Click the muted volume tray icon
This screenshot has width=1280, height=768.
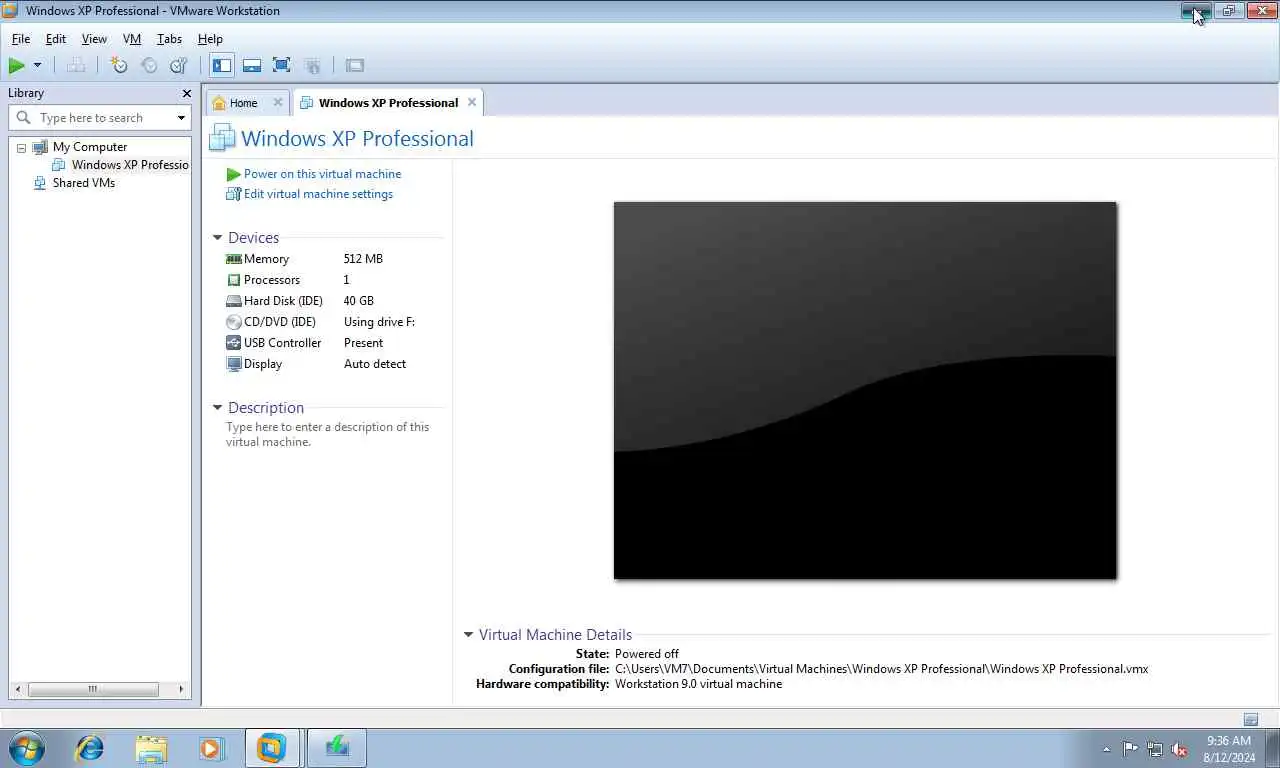point(1179,749)
